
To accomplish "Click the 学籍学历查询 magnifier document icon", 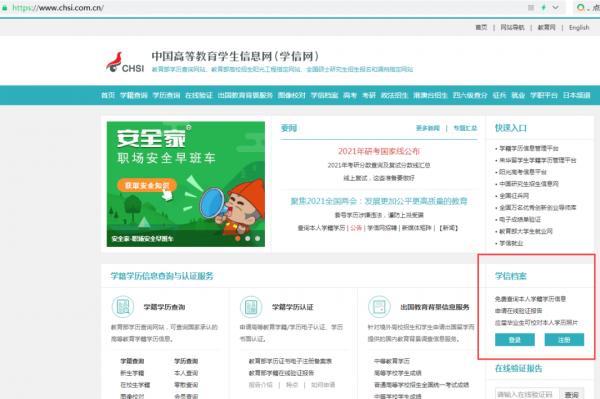I will coord(123,306).
